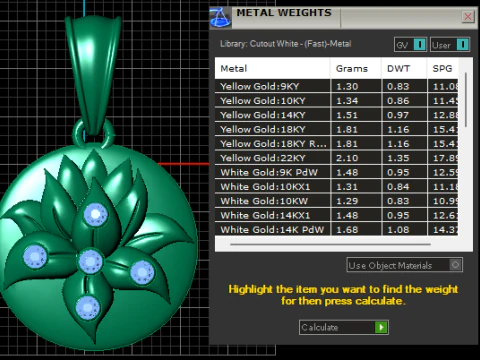Enable the Use Object Materials option
This screenshot has width=480, height=360.
coord(404,265)
